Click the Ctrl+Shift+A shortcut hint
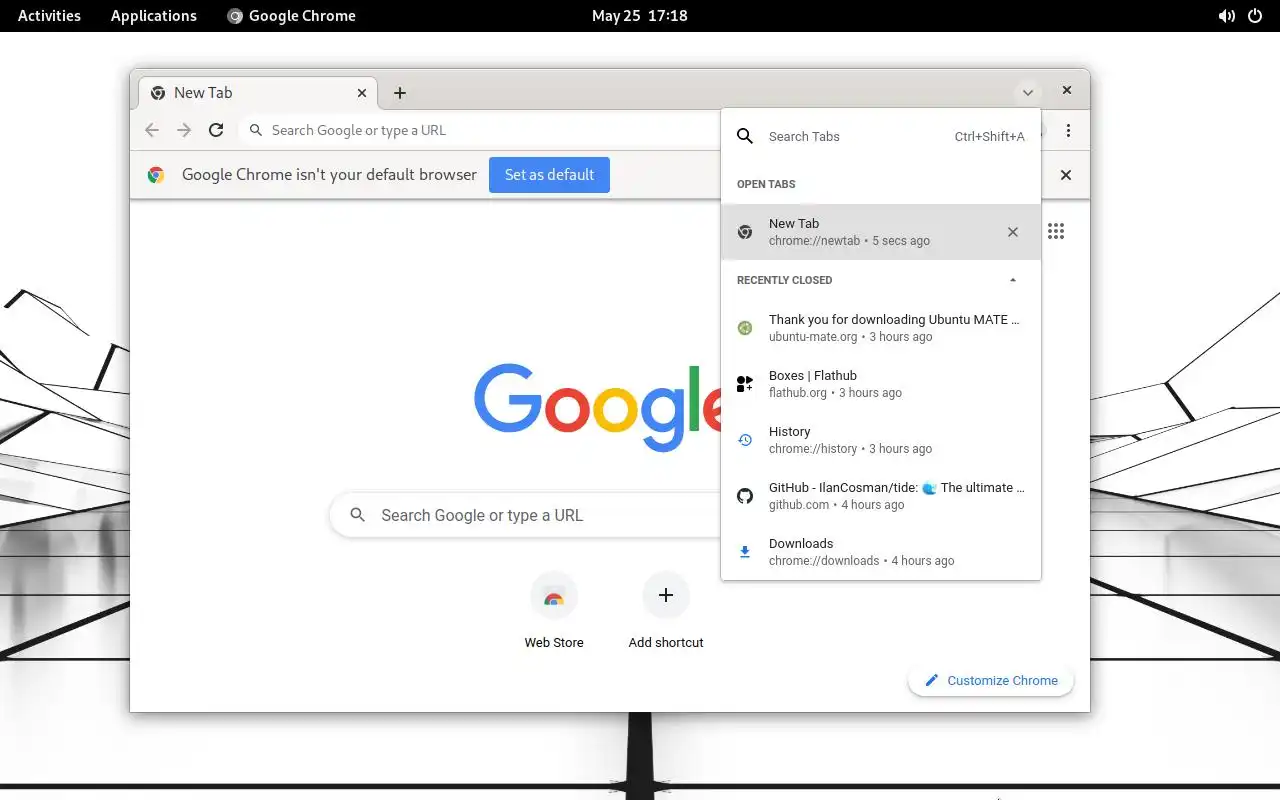Screen dimensions: 1280x800 (989, 136)
